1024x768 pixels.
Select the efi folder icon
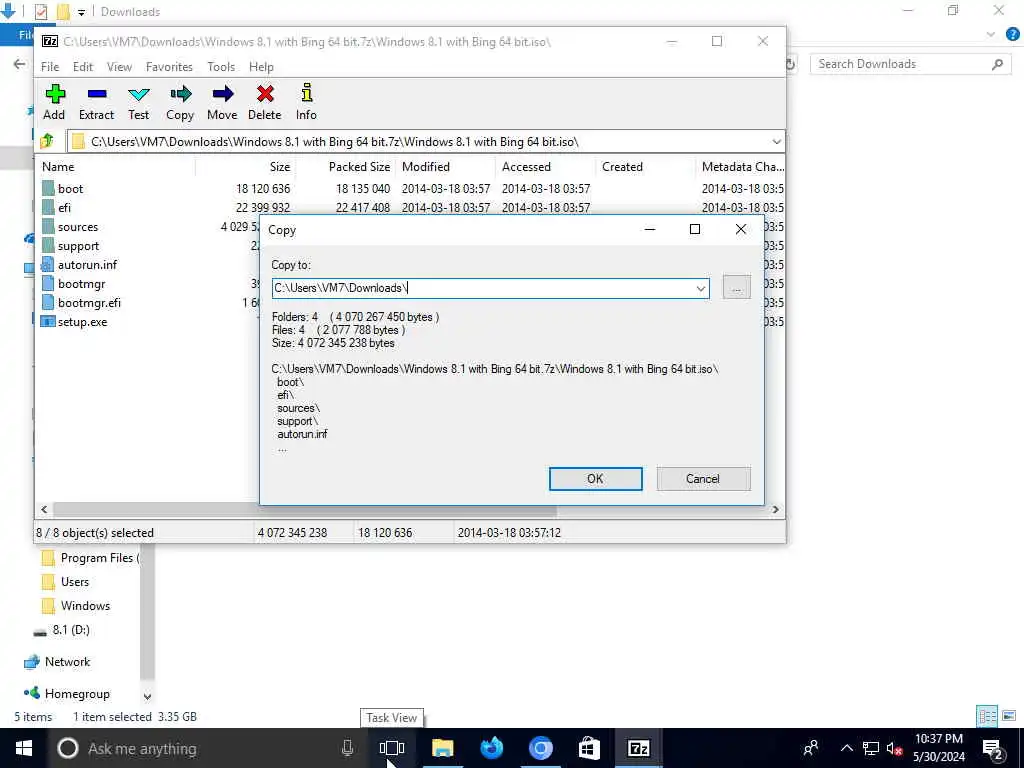coord(48,207)
